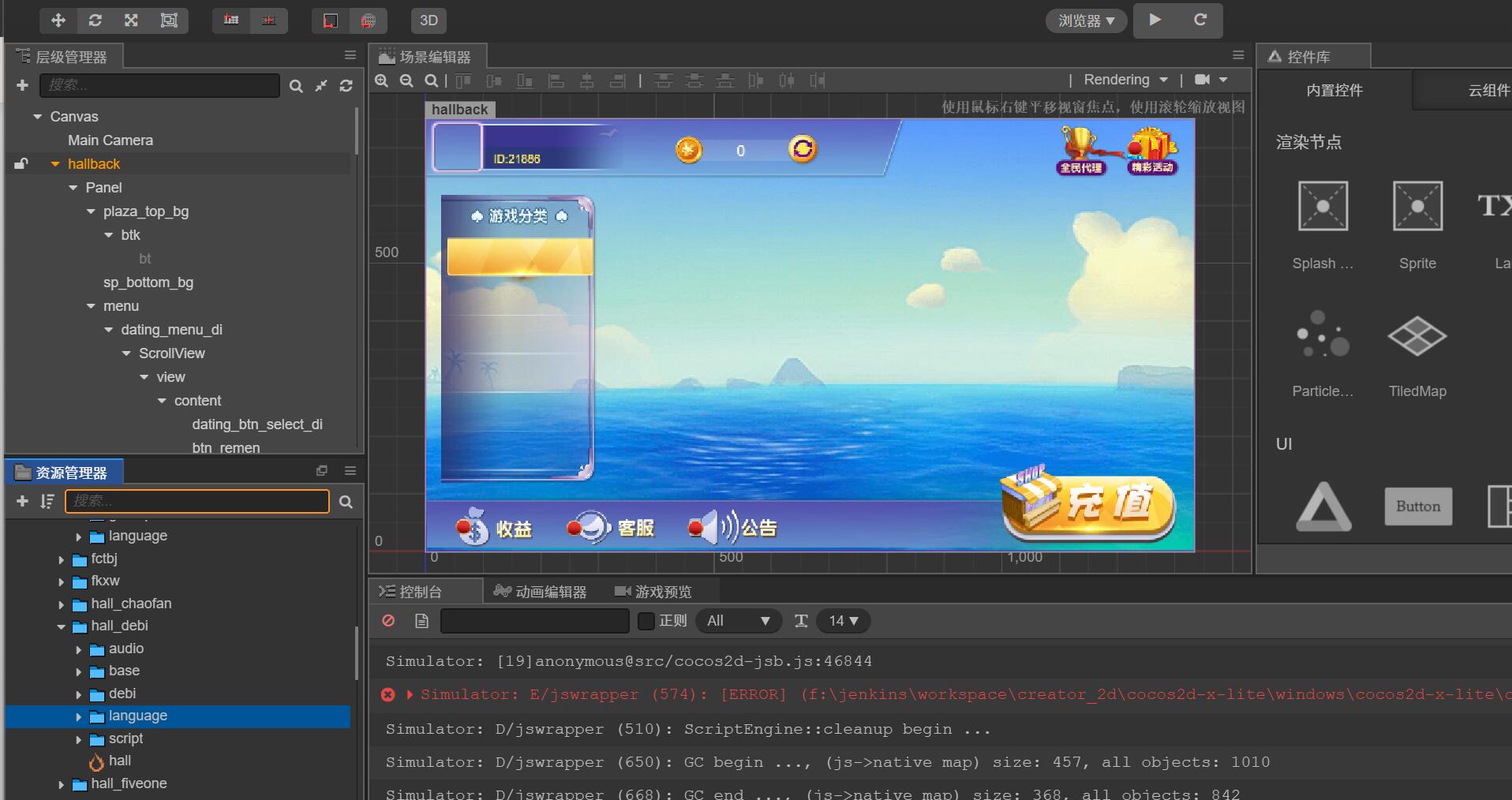
Task: Align selected nodes to right
Action: pyautogui.click(x=618, y=80)
